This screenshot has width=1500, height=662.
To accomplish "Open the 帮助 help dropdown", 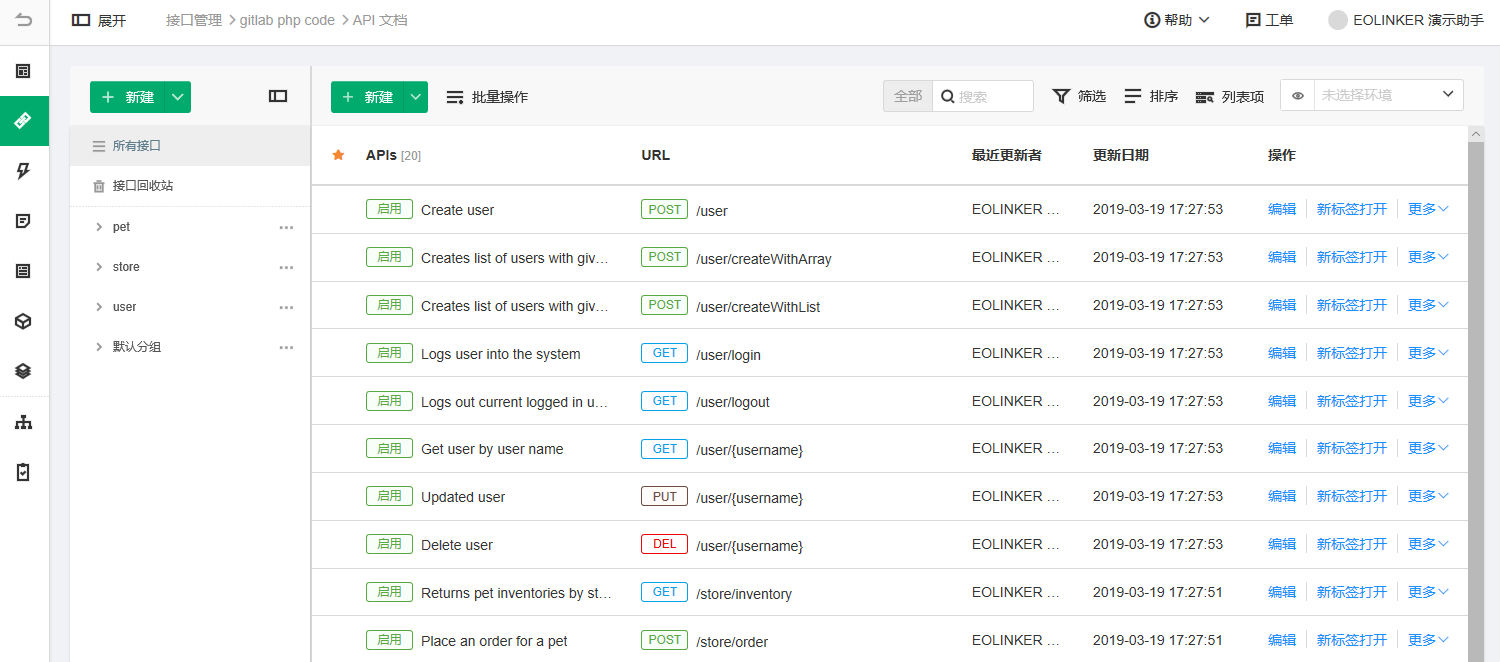I will pos(1177,20).
